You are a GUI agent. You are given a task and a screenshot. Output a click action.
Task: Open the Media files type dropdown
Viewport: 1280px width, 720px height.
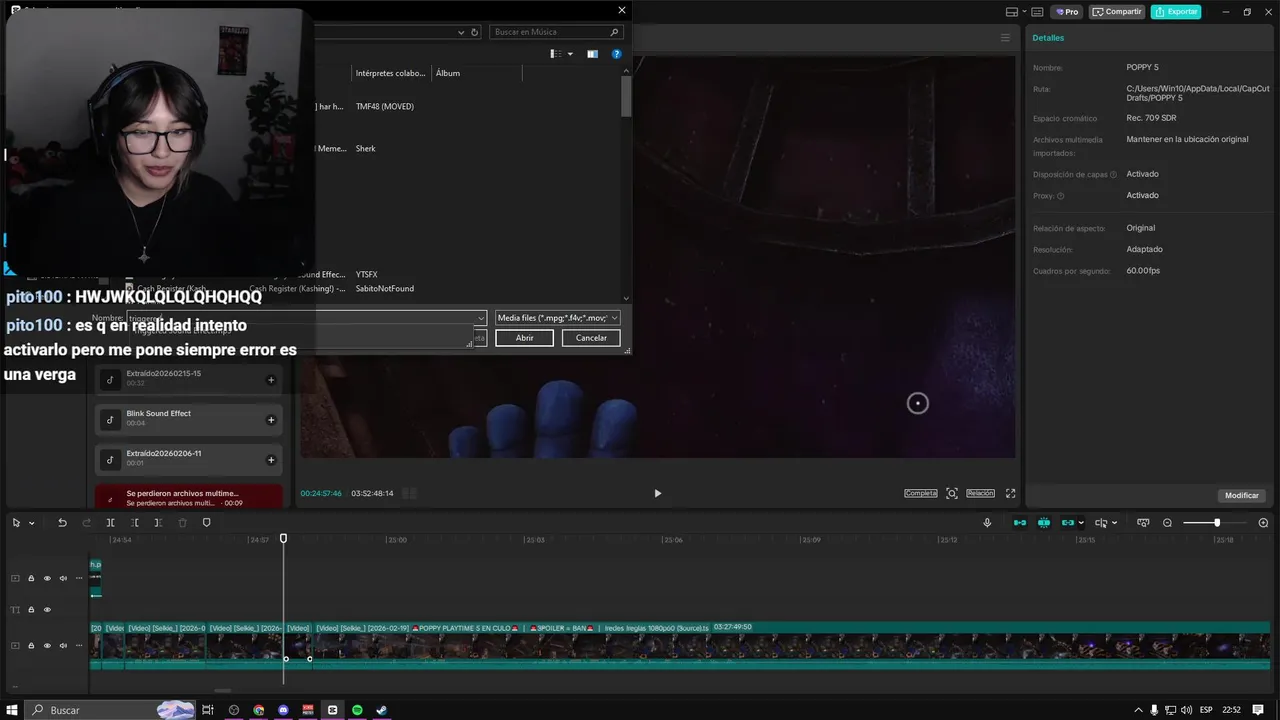558,318
